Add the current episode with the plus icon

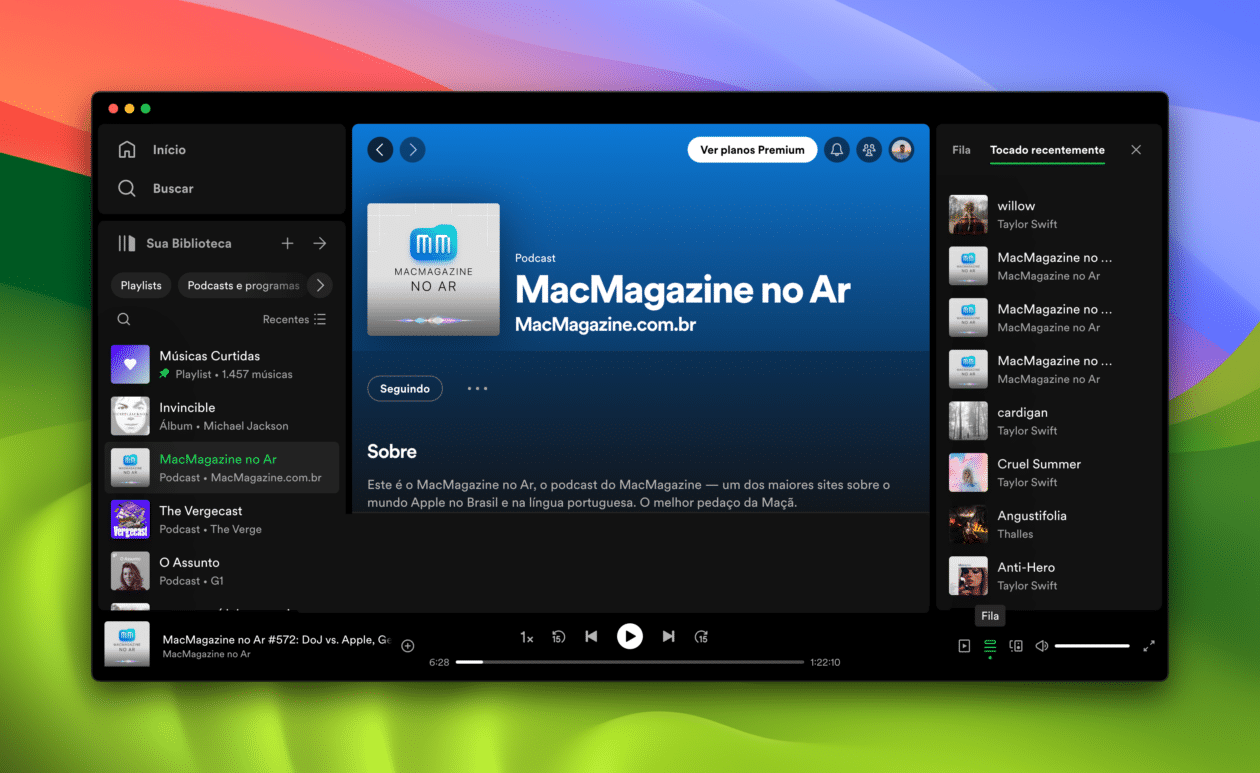pyautogui.click(x=407, y=646)
